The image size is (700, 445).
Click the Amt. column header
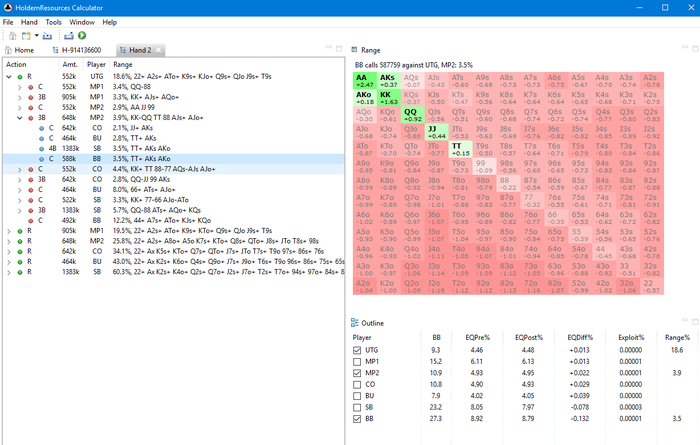click(71, 65)
